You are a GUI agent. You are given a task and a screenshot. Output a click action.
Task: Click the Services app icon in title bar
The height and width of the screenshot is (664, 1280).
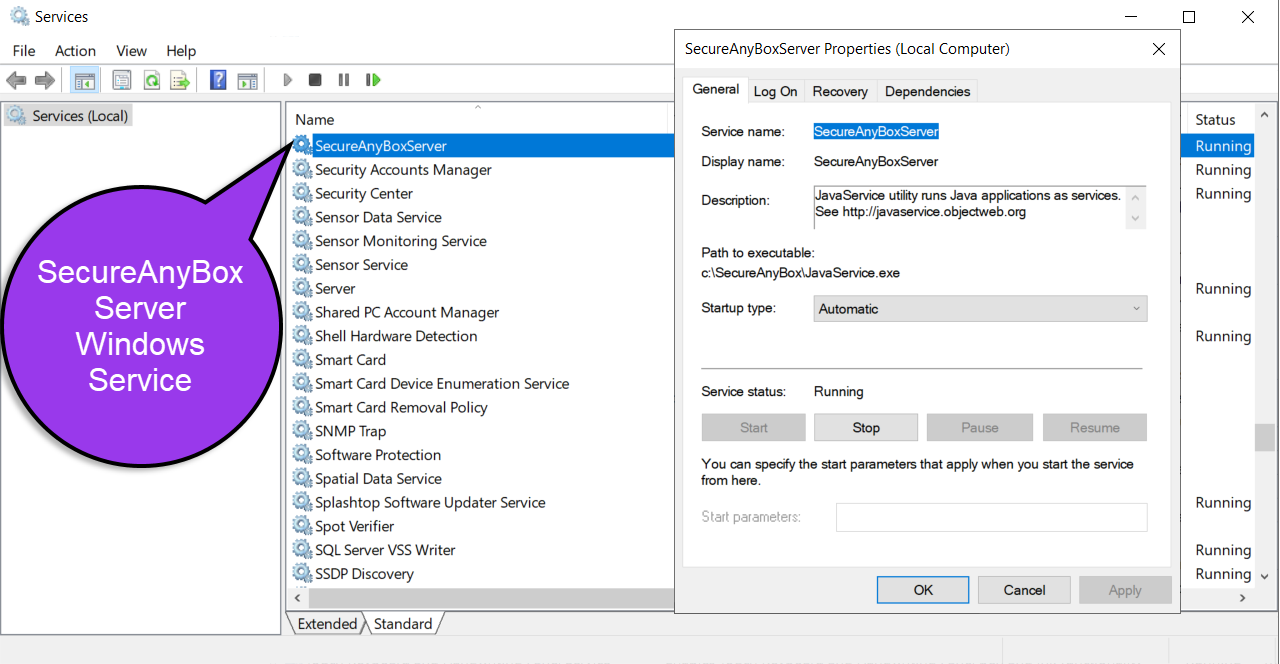tap(19, 16)
